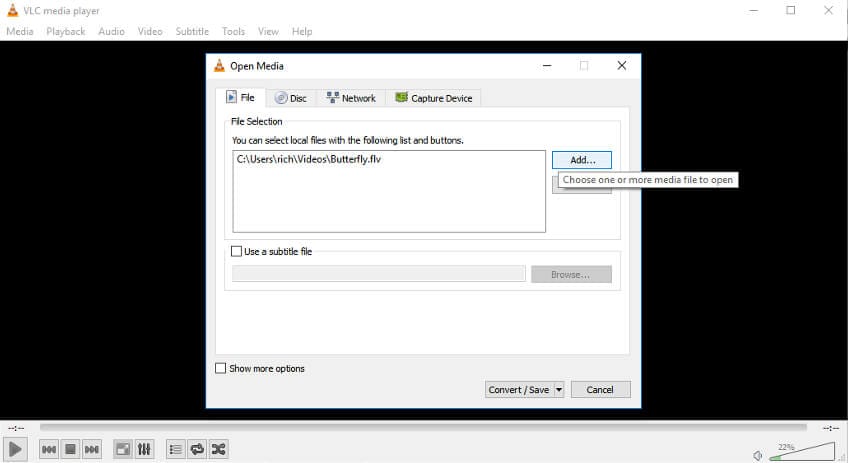Viewport: 848px width, 463px height.
Task: Open the Subtitle menu
Action: [192, 31]
